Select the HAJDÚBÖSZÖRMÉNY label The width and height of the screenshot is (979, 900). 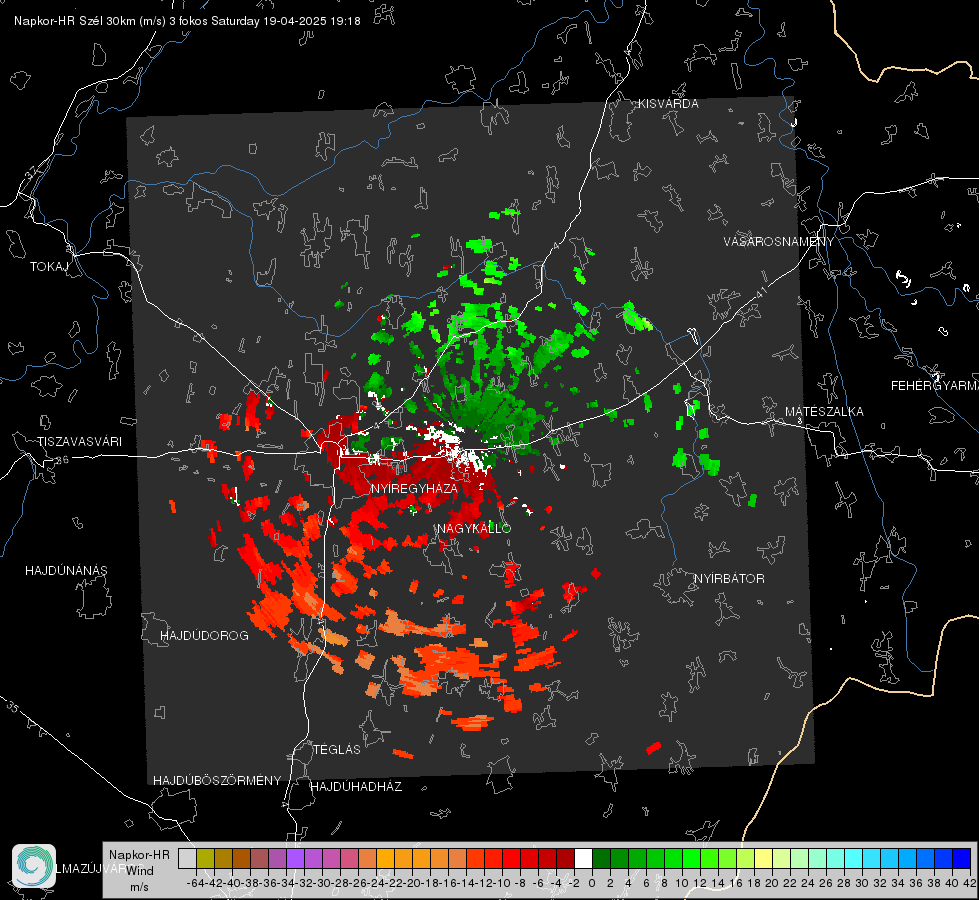[217, 781]
